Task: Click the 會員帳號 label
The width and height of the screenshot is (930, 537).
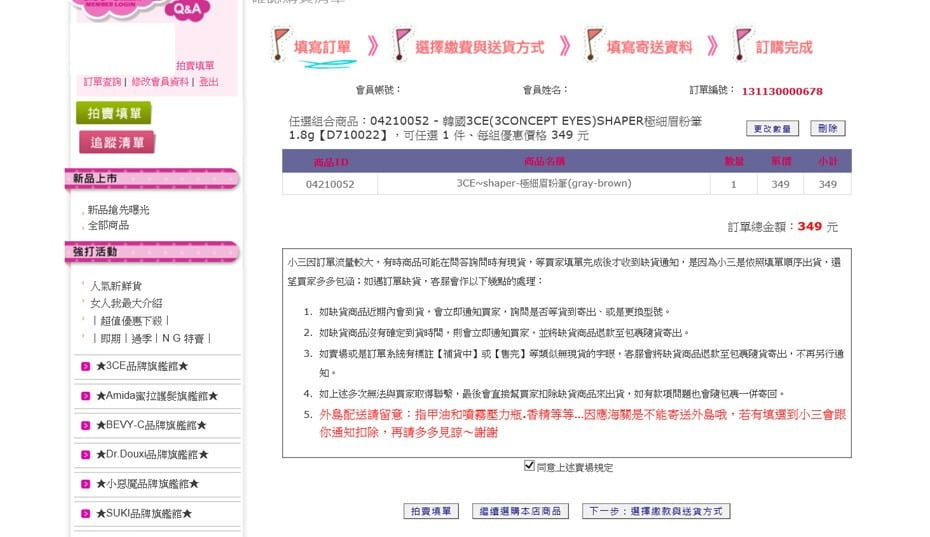Action: coord(378,90)
